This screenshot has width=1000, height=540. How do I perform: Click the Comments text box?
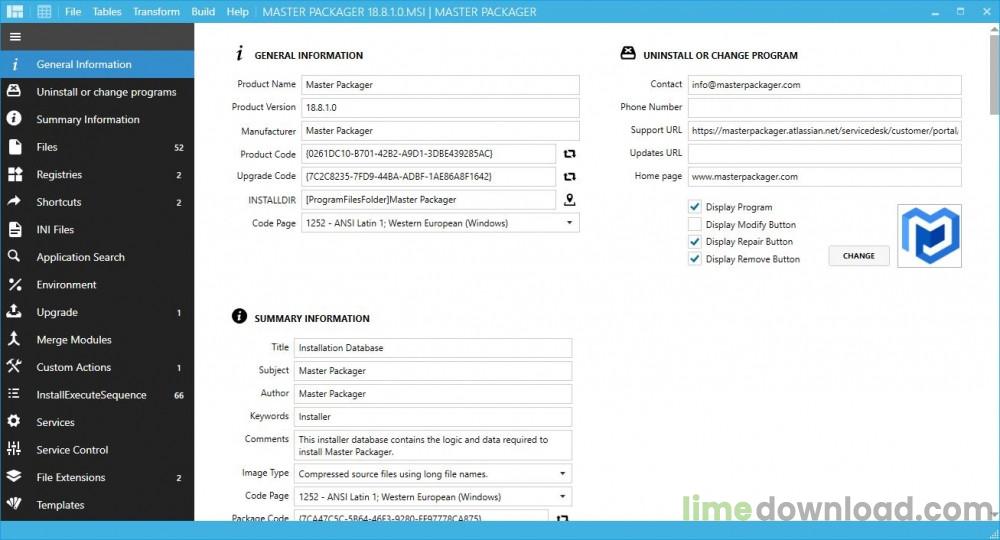coord(433,445)
